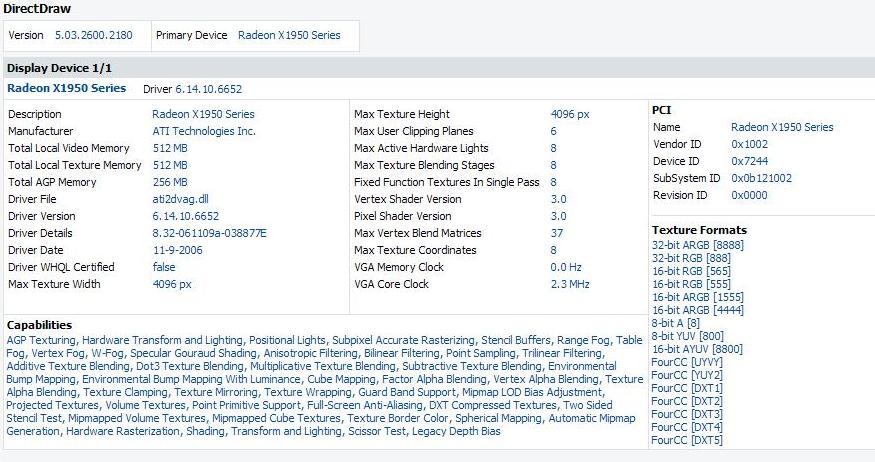Click the DirectDraw version 5.03.2600.2180 value
Screen dimensions: 875x462
(94, 35)
